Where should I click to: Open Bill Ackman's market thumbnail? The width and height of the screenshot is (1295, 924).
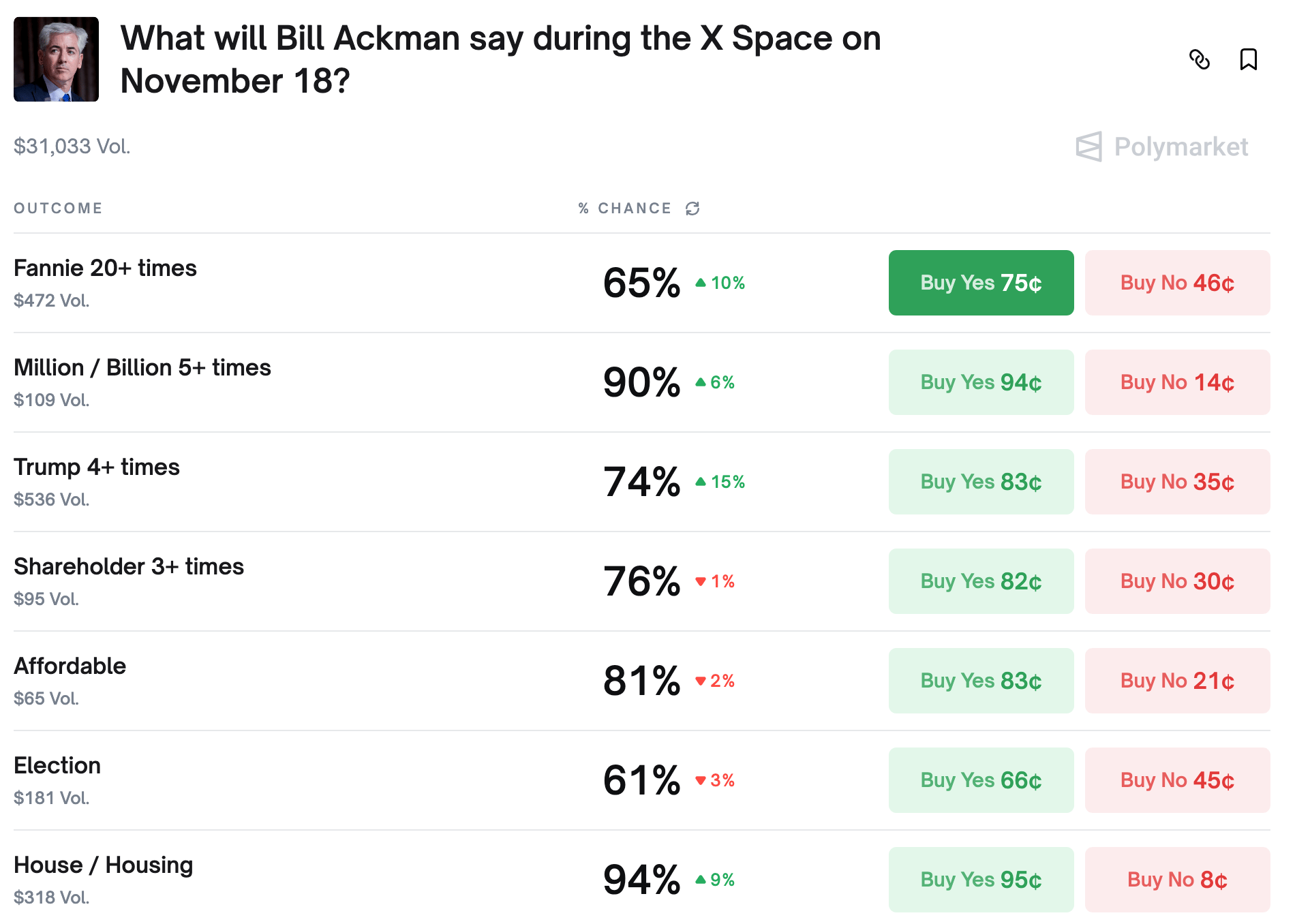pos(57,60)
